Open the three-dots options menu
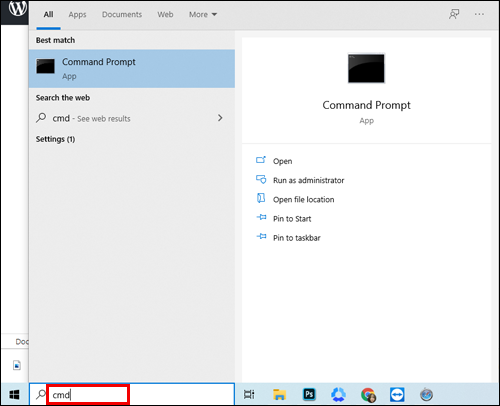This screenshot has width=500, height=406. (479, 14)
